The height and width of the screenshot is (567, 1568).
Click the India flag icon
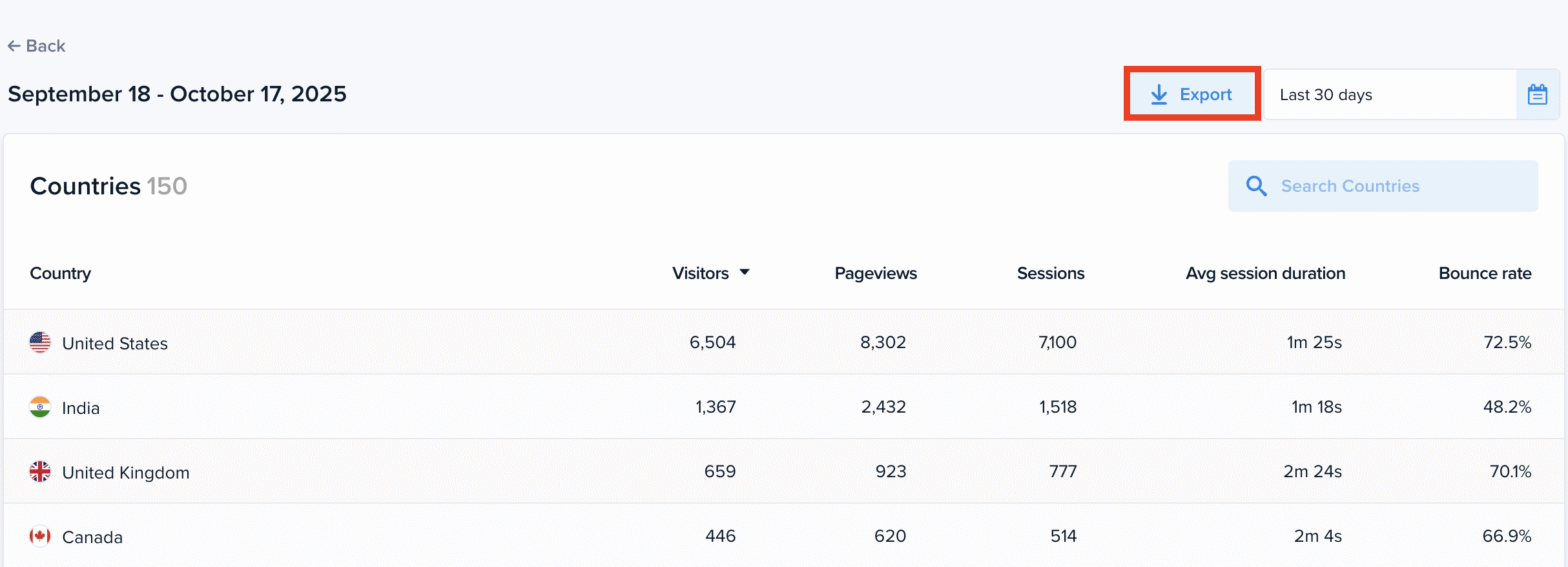coord(40,407)
